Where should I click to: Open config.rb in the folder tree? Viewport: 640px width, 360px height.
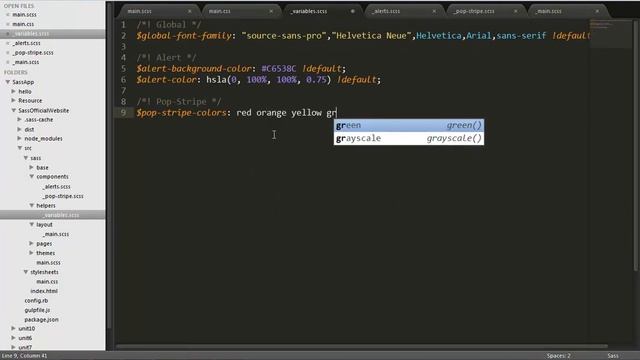36,301
